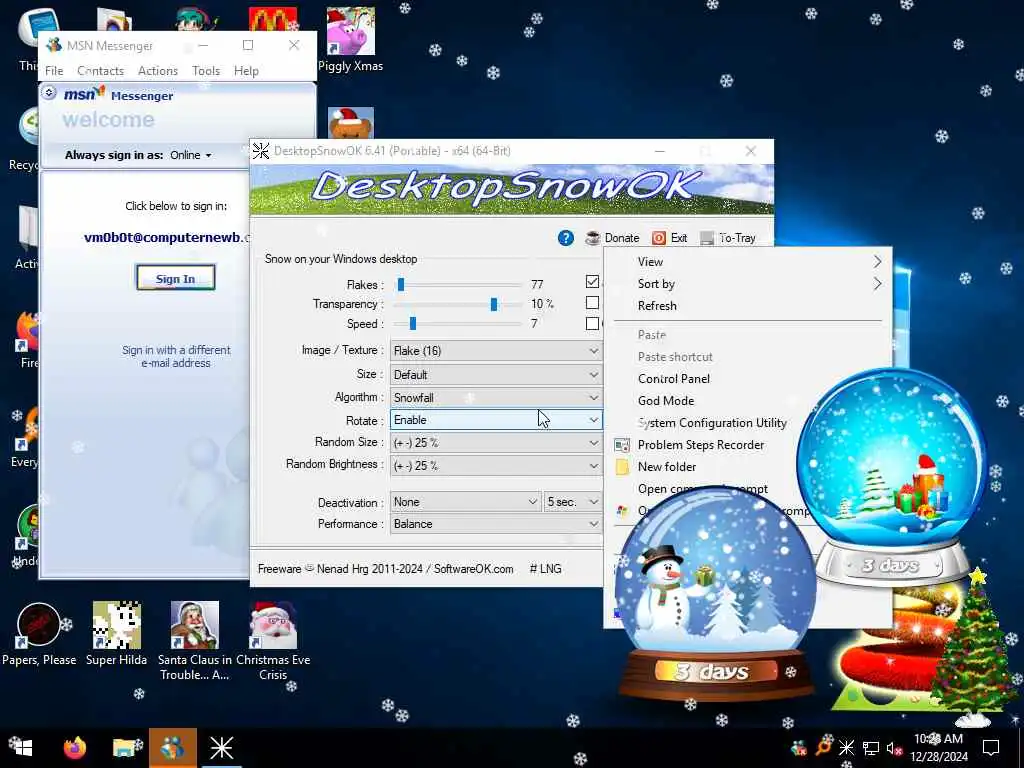This screenshot has width=1024, height=768.
Task: Open Super Hilda desktop icon
Action: point(116,634)
